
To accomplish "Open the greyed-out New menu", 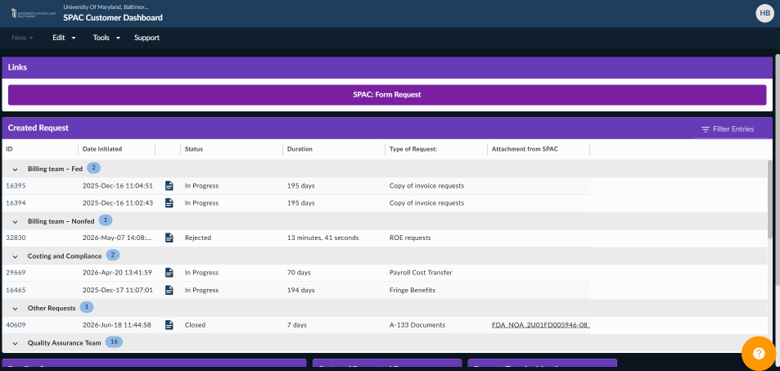I will pos(22,38).
